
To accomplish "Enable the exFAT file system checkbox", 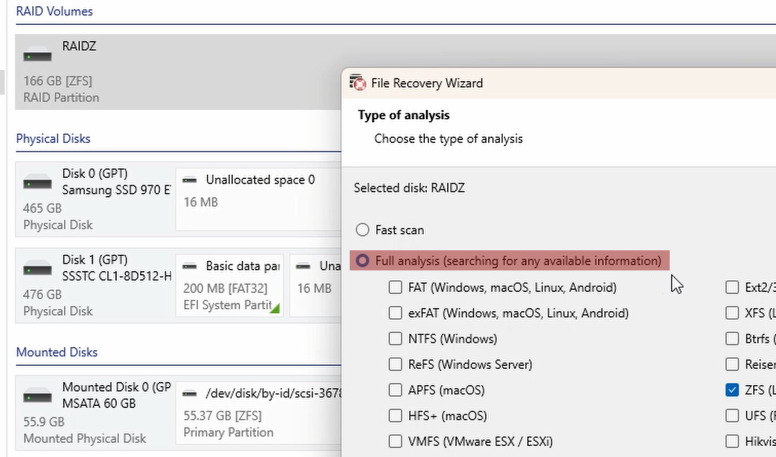I will [395, 313].
